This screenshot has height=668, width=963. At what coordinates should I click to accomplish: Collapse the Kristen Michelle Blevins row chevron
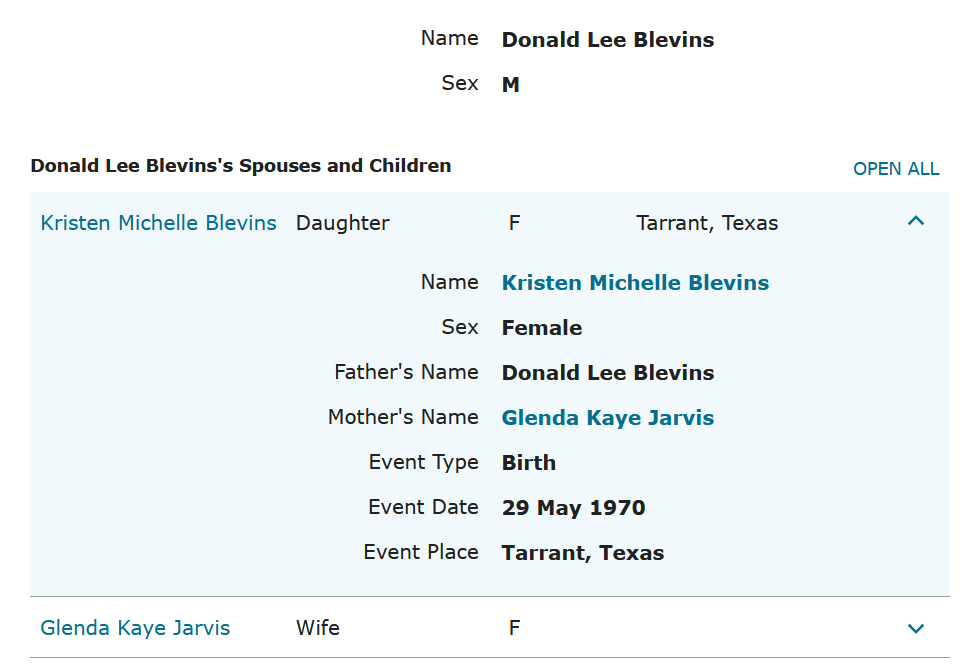[x=915, y=222]
